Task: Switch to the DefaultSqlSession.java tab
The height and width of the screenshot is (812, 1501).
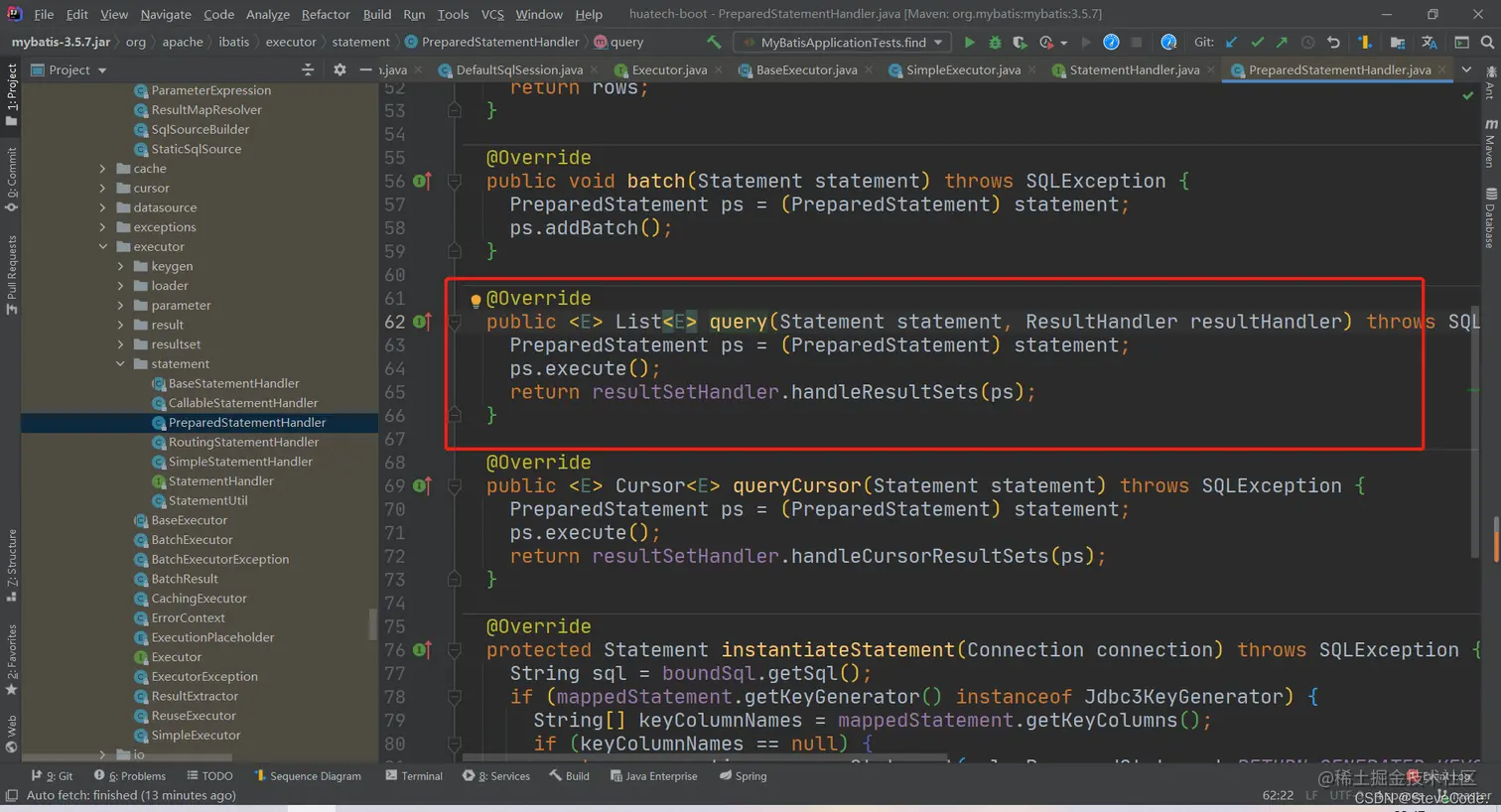Action: tap(519, 69)
